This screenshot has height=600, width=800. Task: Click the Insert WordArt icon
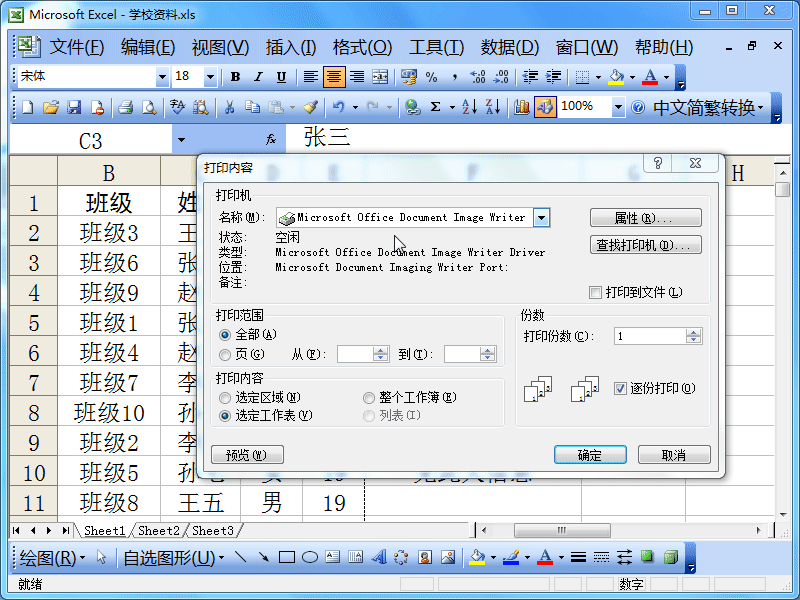379,557
